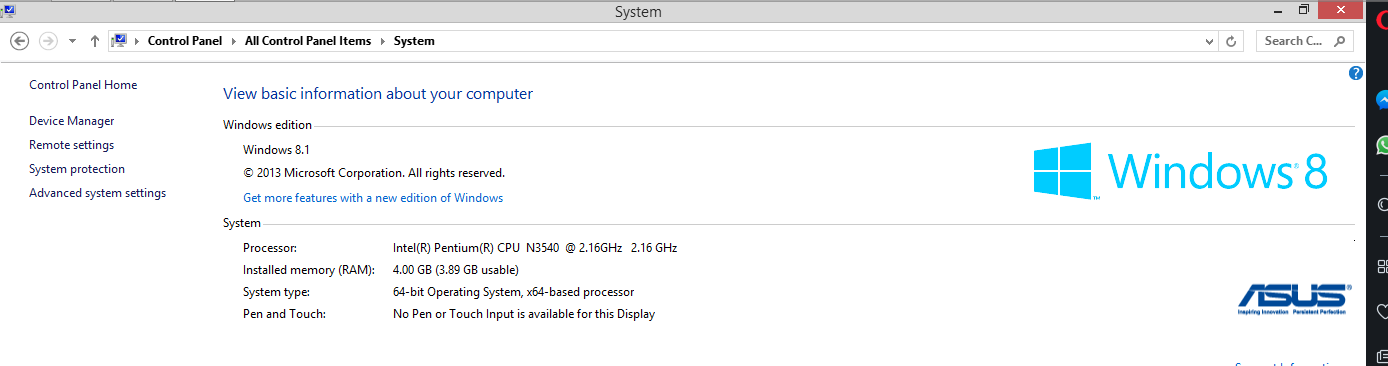Open the recent locations dropdown arrow
1388x366 pixels.
point(72,41)
